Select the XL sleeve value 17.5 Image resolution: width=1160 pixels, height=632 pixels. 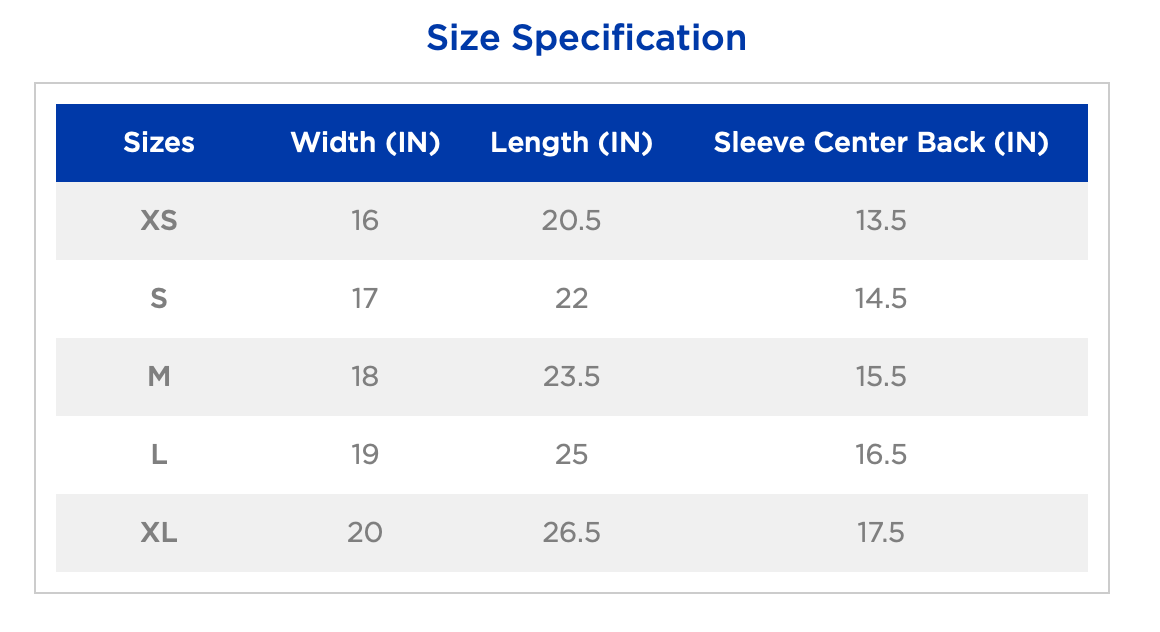pyautogui.click(x=881, y=533)
